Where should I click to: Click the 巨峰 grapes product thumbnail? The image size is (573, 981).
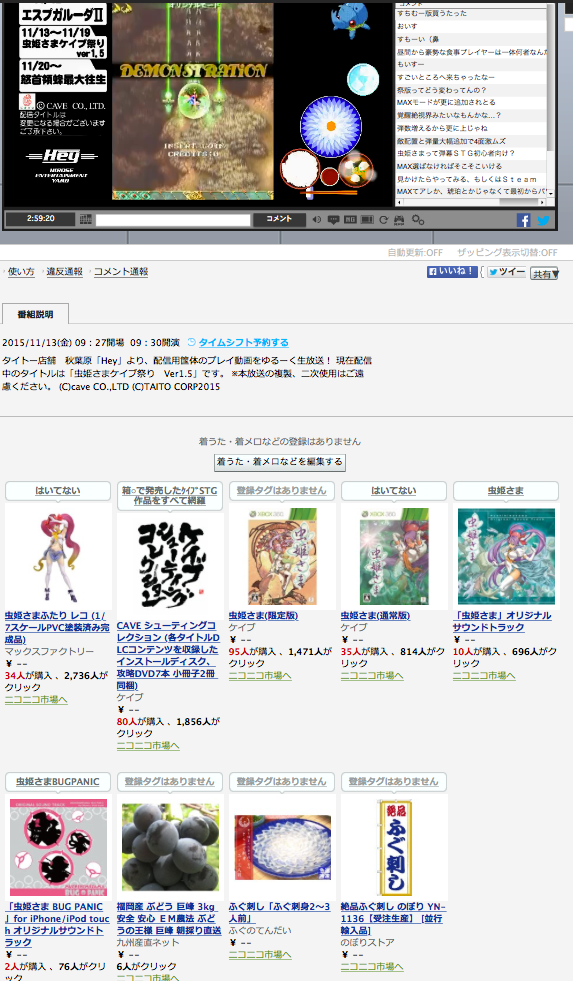170,847
